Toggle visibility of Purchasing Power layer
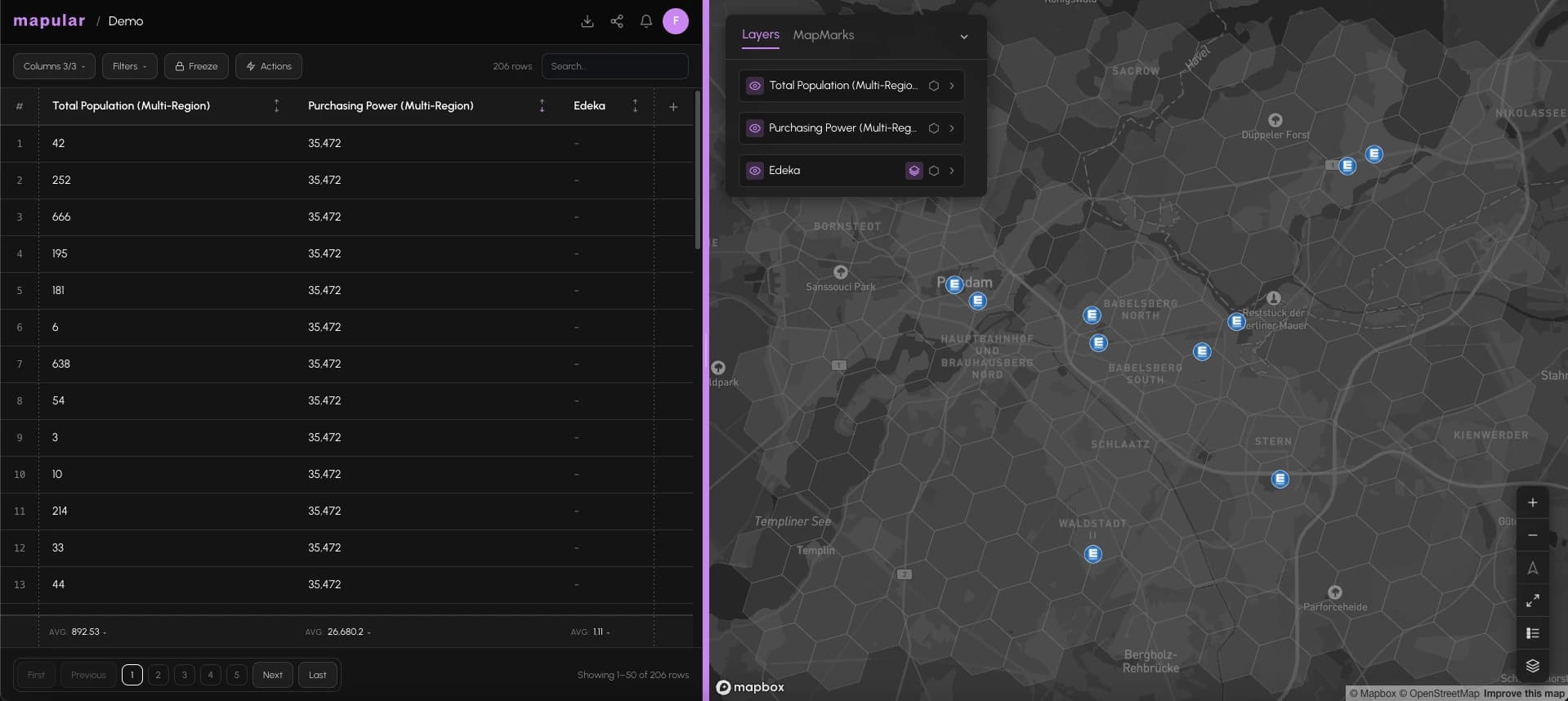The image size is (1568, 701). 755,128
